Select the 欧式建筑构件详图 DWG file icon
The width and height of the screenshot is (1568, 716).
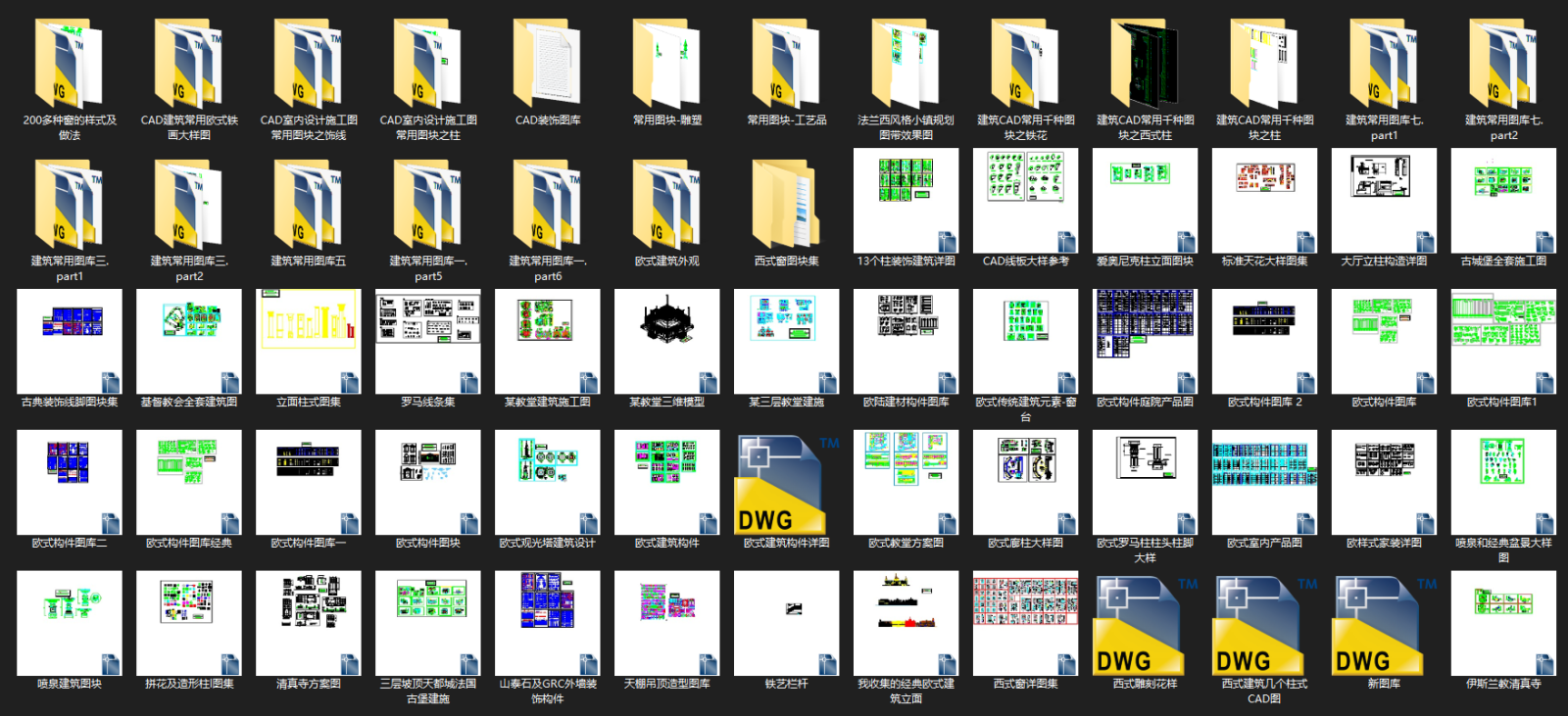coord(786,483)
